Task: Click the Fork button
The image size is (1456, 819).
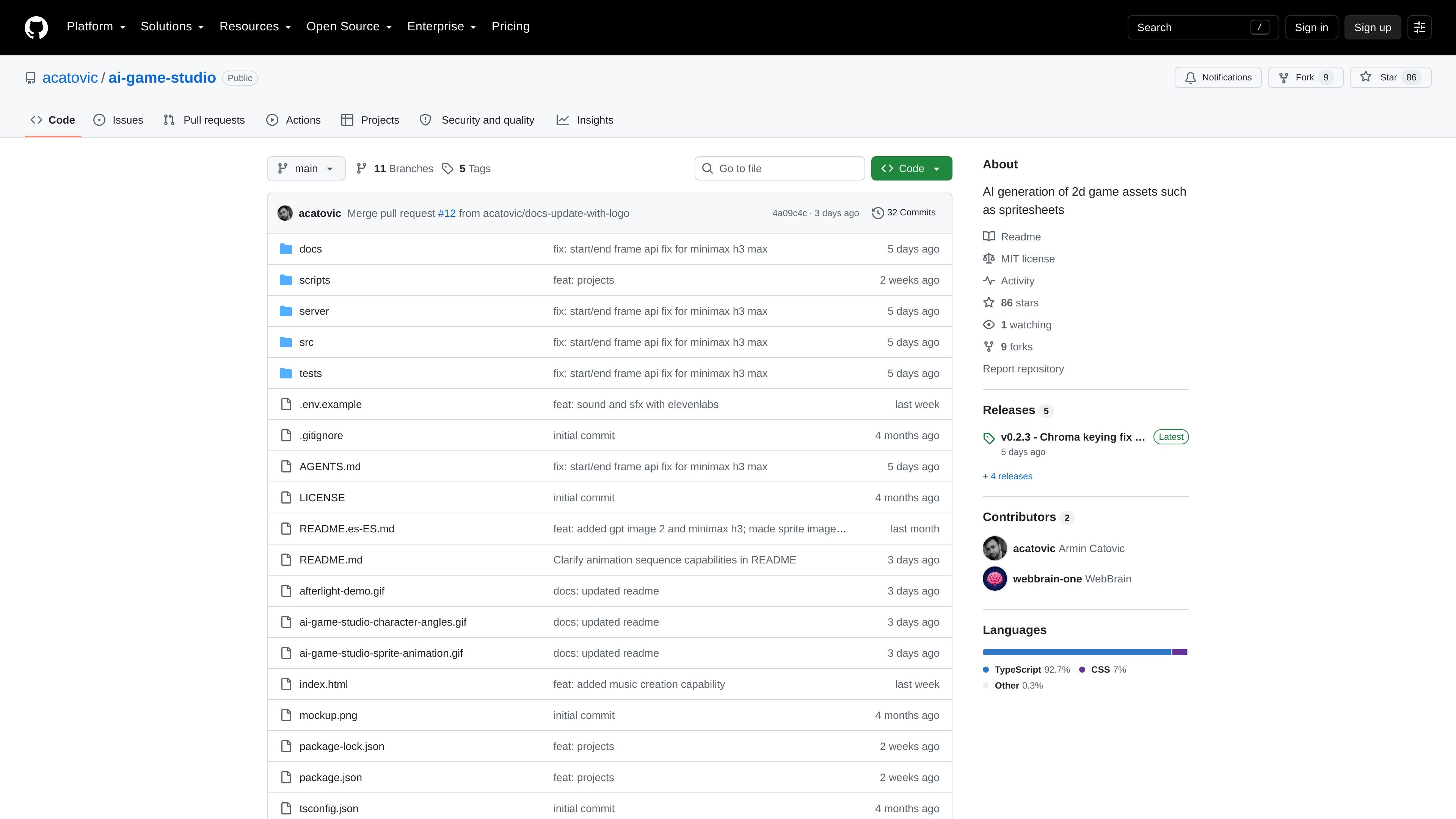Action: (1305, 77)
